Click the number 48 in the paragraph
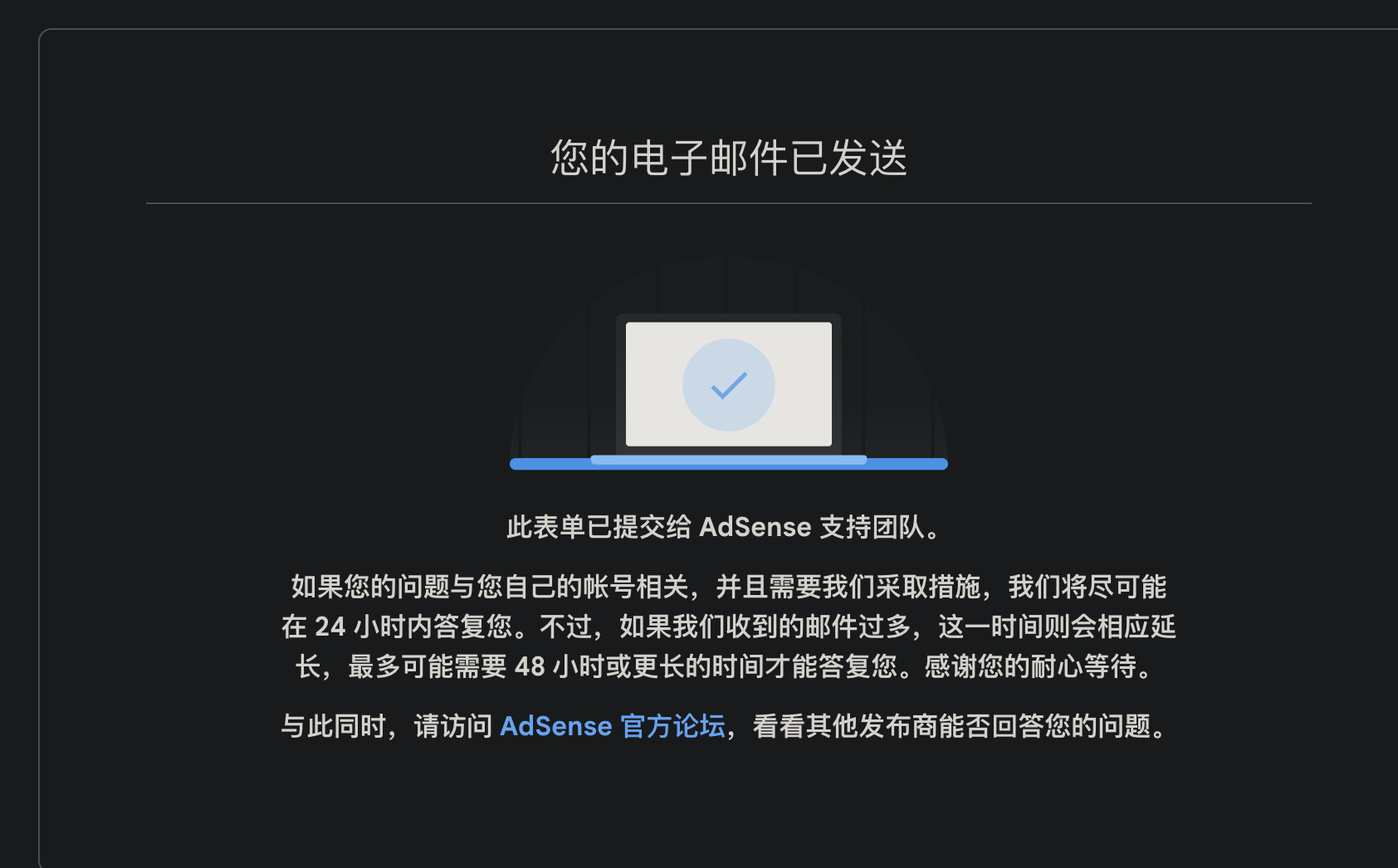 coord(530,666)
